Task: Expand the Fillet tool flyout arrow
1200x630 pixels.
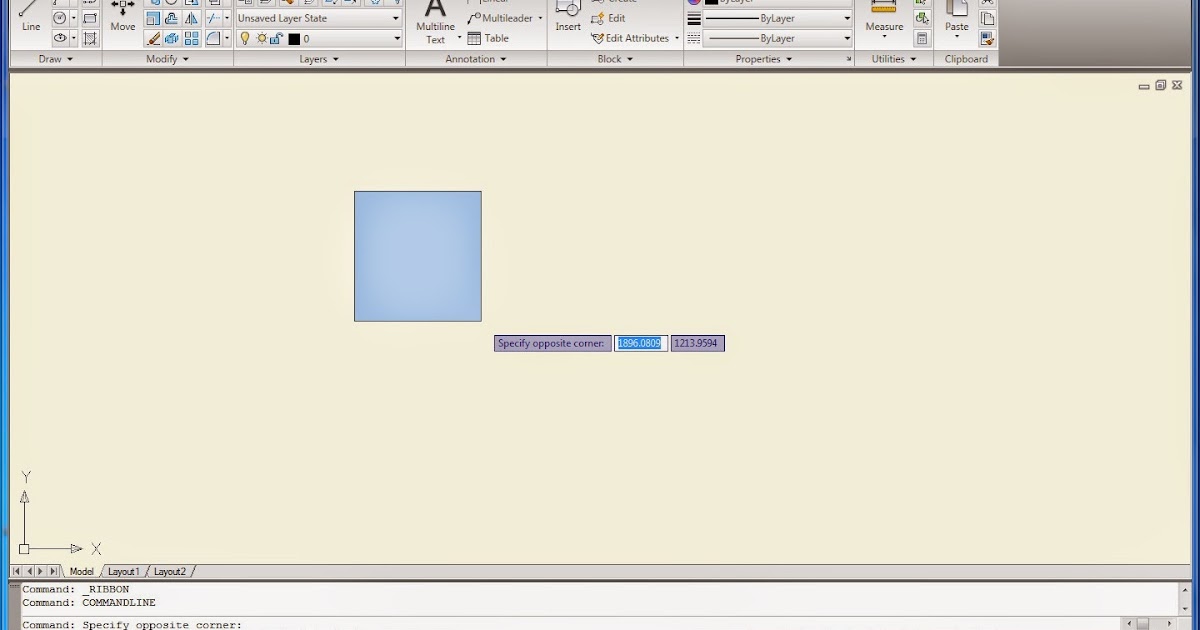Action: coord(227,38)
